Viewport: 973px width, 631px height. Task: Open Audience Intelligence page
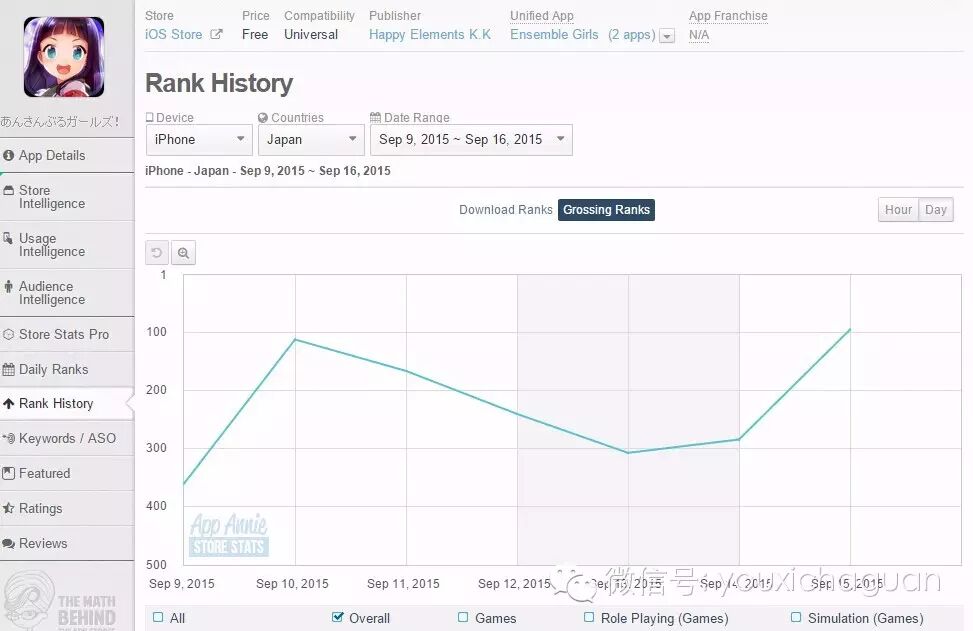click(67, 293)
